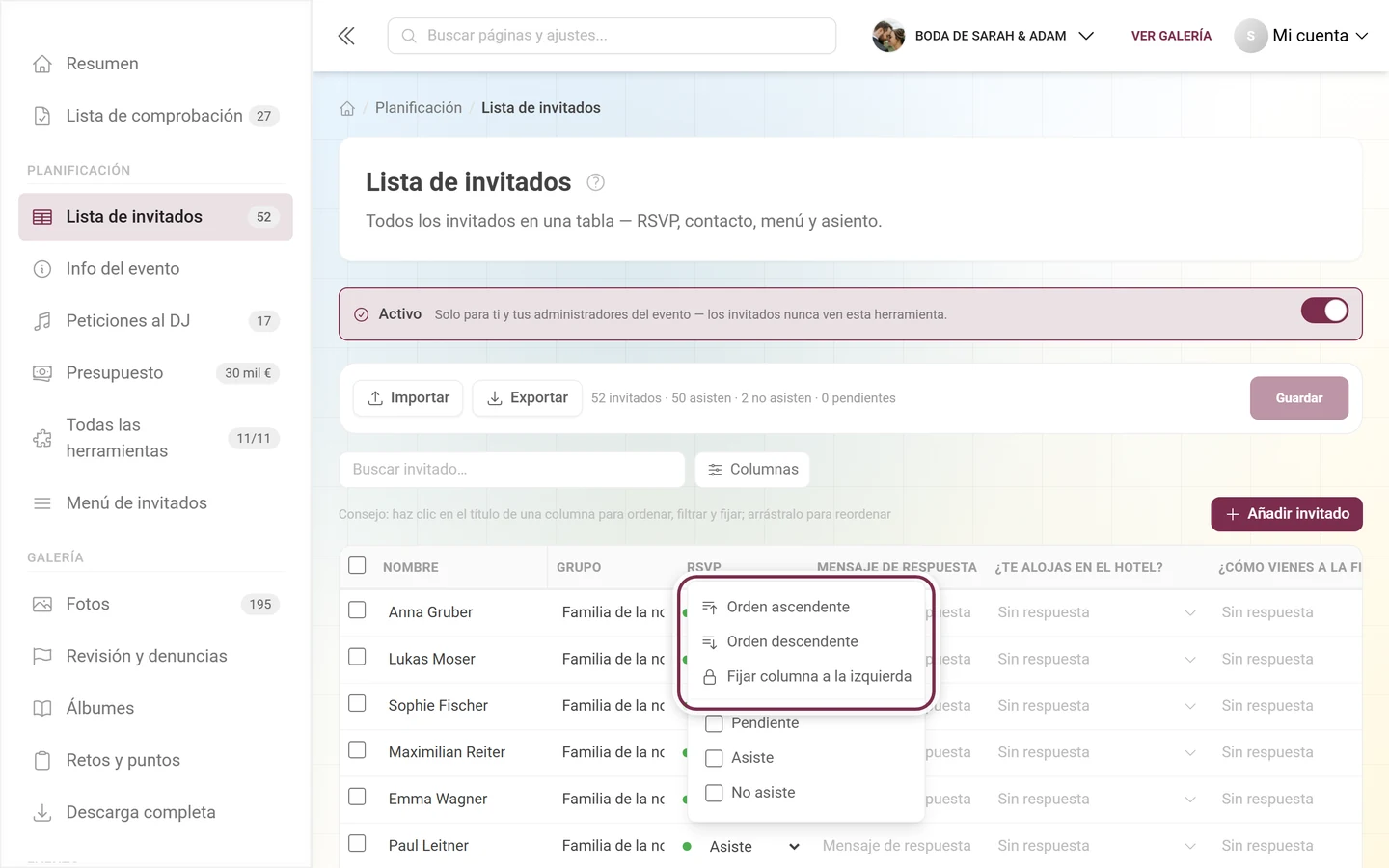Open Paul Leitner's RSVP Asiste dropdown

(x=754, y=846)
